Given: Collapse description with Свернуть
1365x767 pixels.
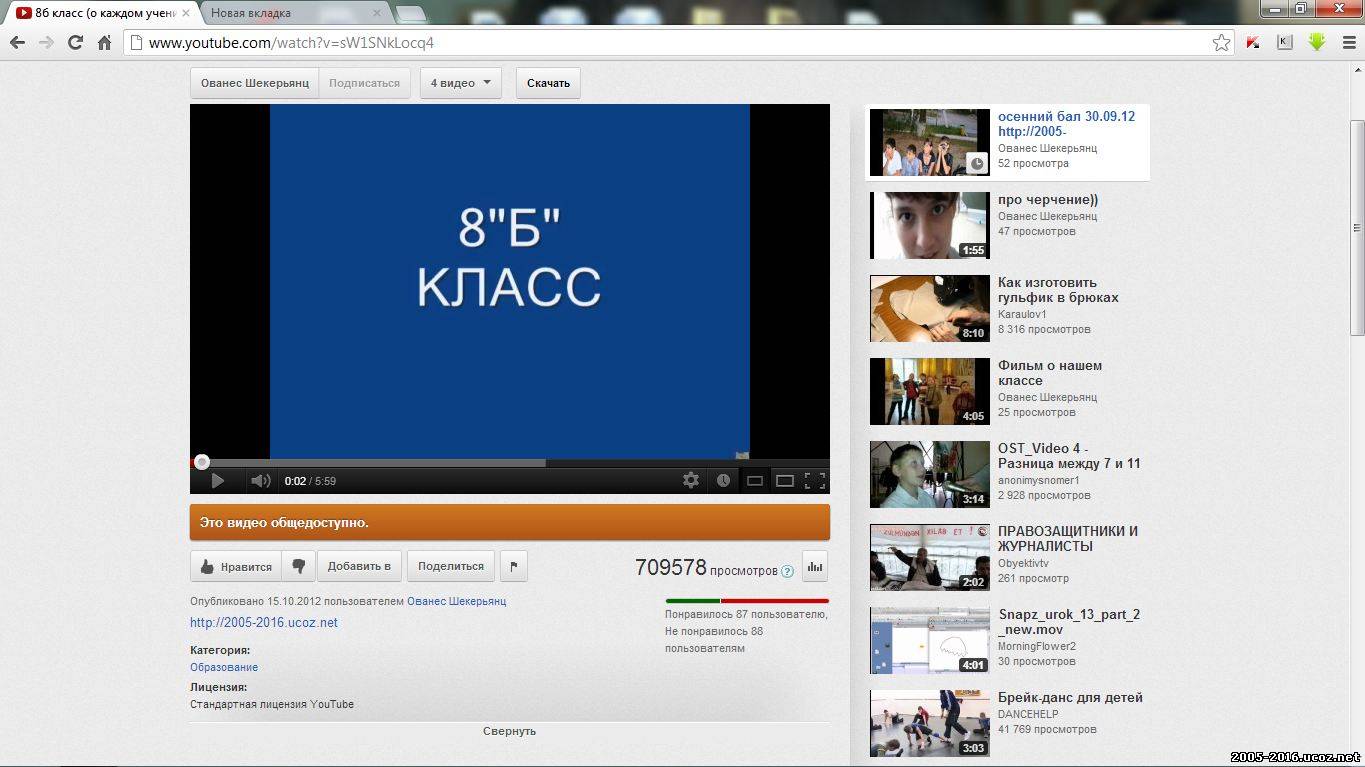Looking at the screenshot, I should tap(509, 731).
